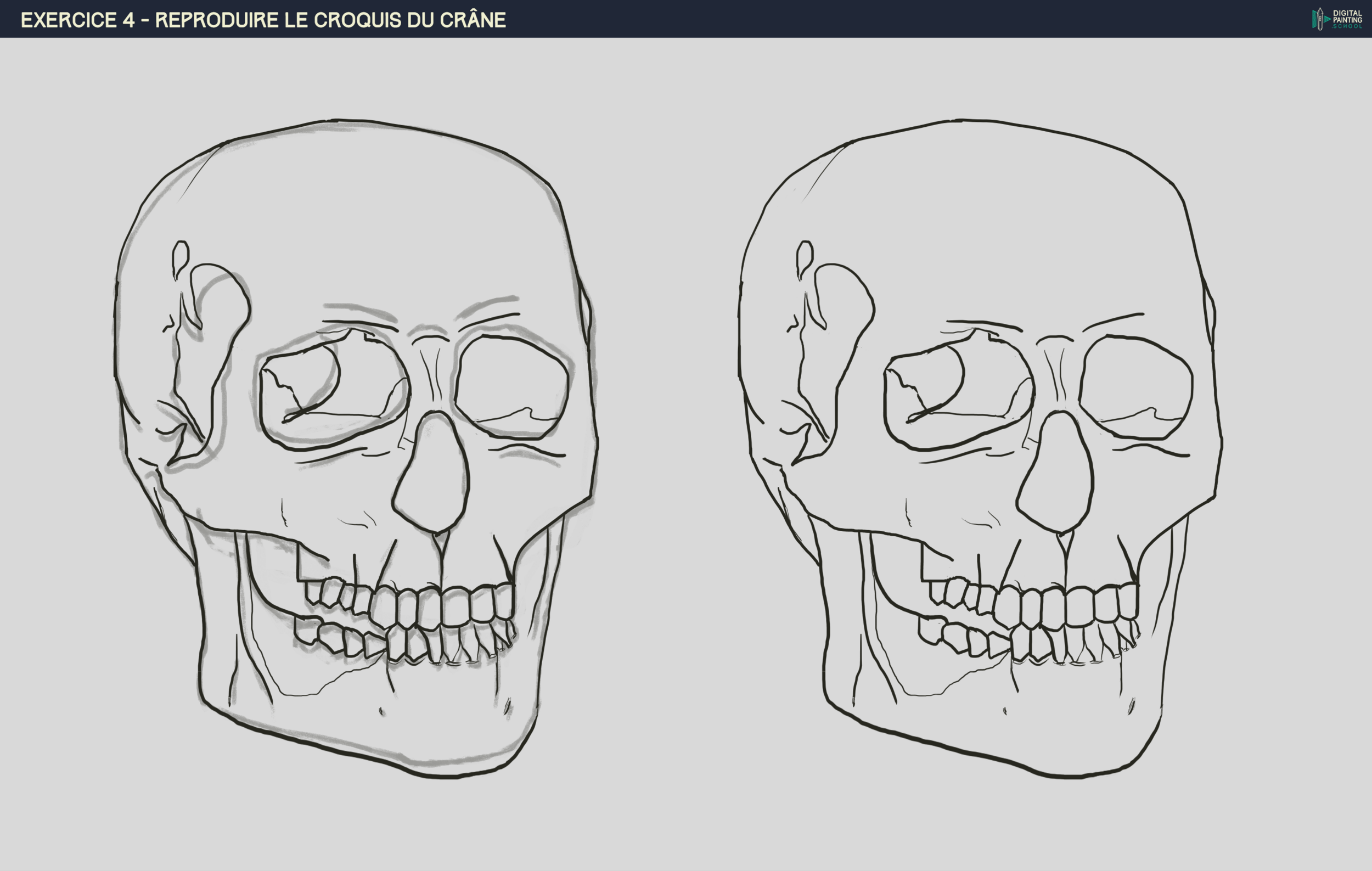The width and height of the screenshot is (1372, 871).
Task: Click the word 'CRÂNE' in the header
Action: tap(473, 20)
